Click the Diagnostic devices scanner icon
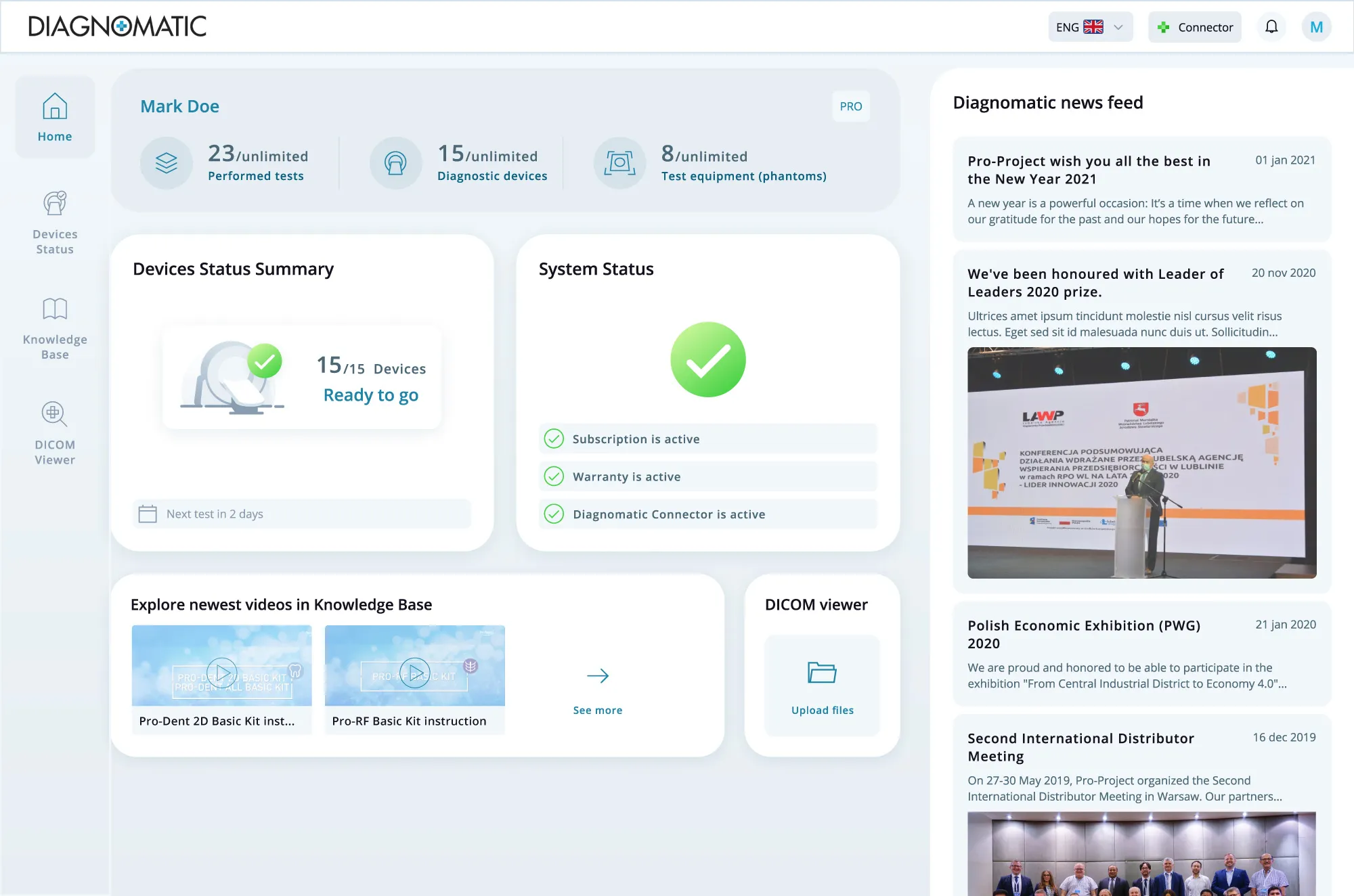Viewport: 1354px width, 896px height. [395, 162]
